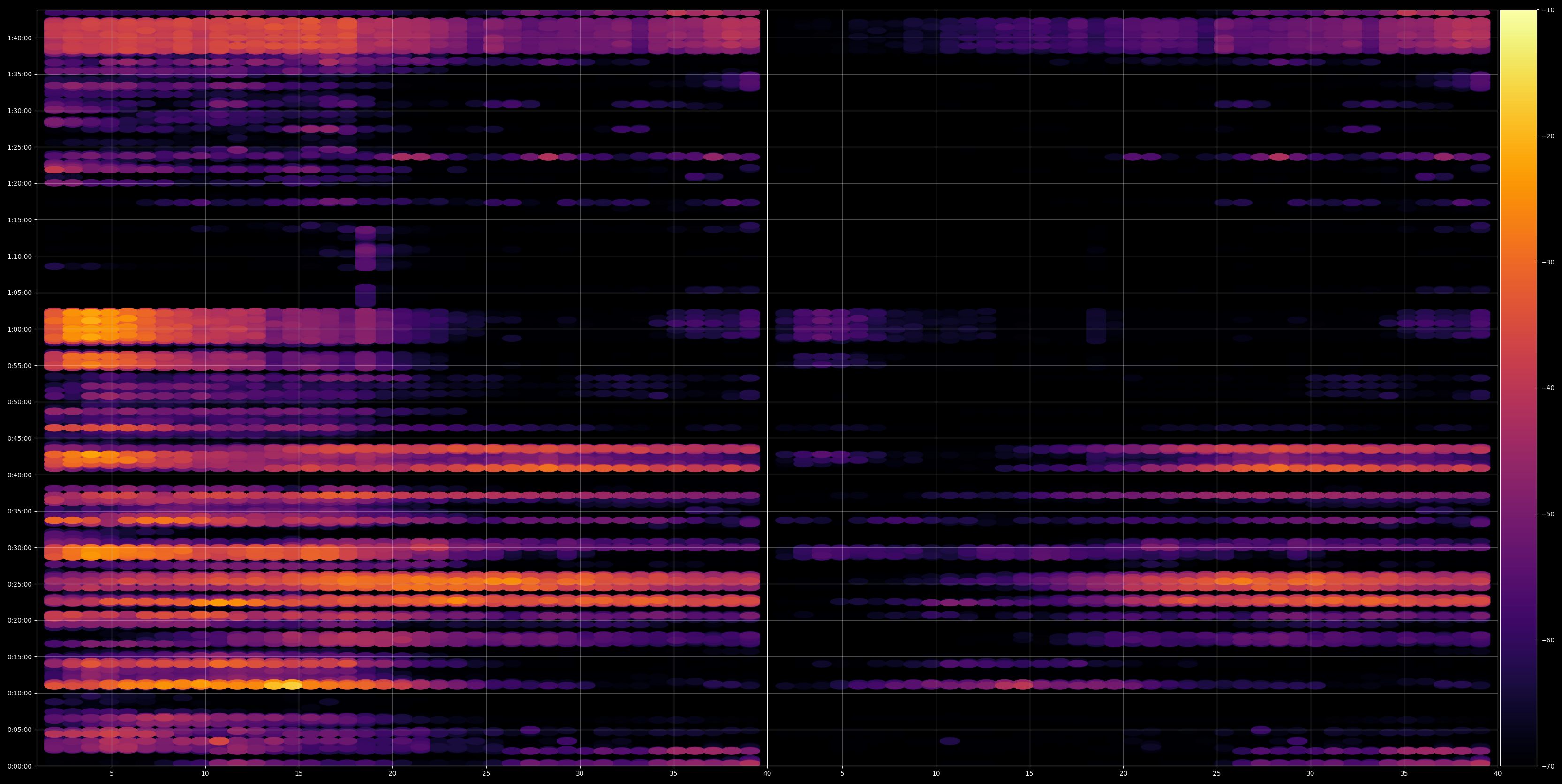Select x-axis tick 20 under the right heatmap
Viewport: 1562px width, 784px height.
[x=1123, y=774]
